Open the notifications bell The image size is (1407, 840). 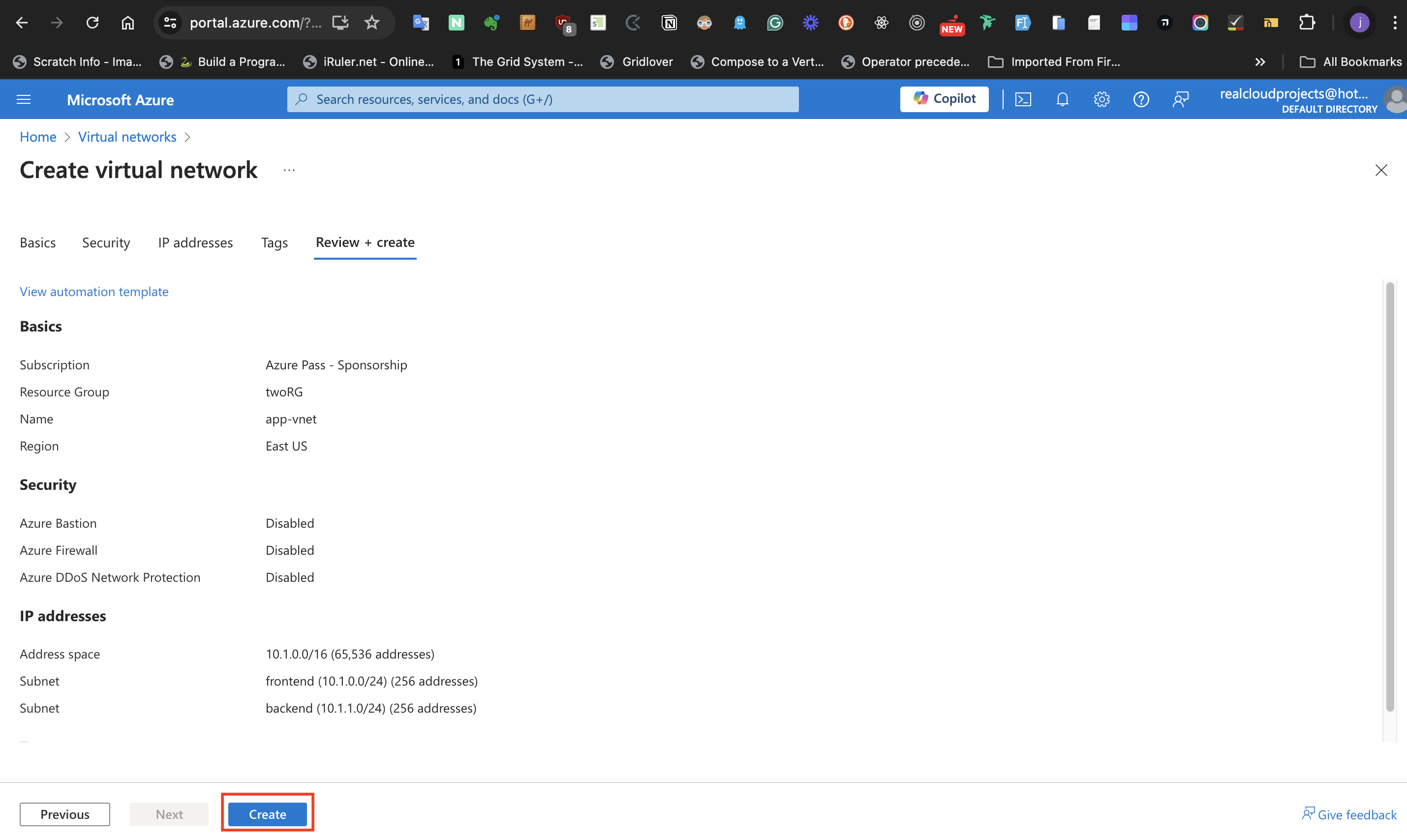[x=1062, y=100]
